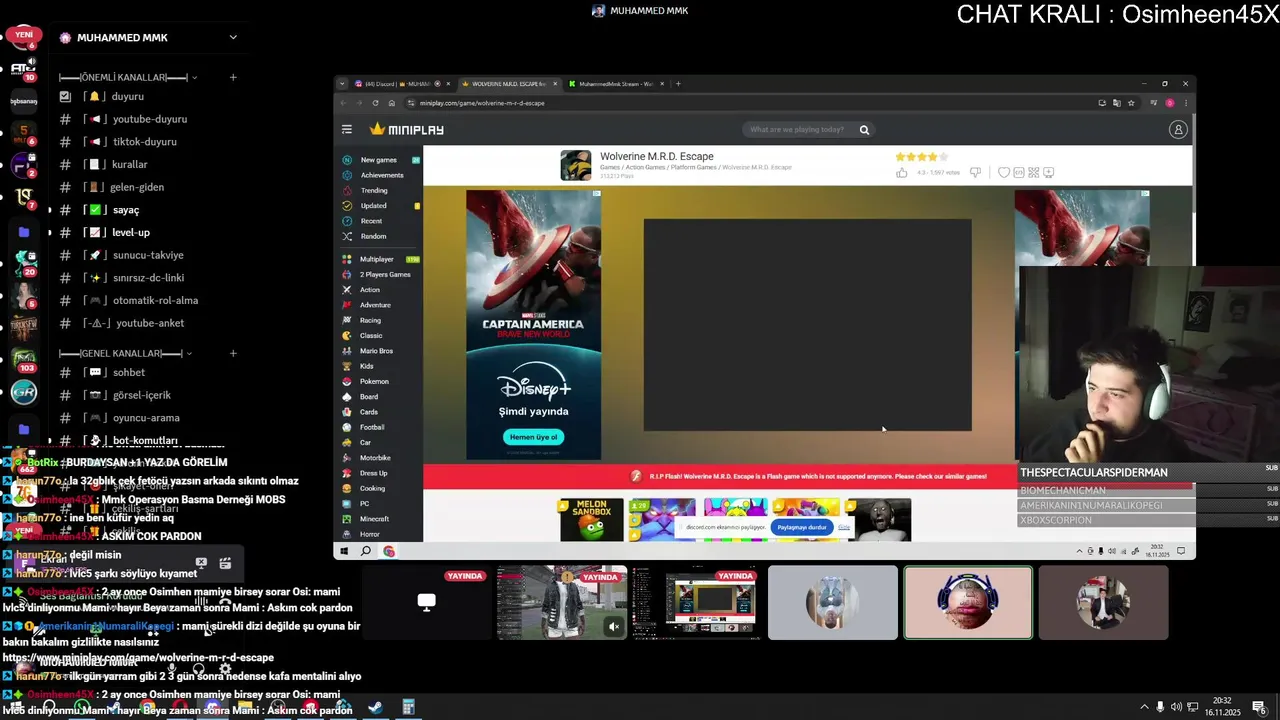Add channel to ÖNEMLİ KANALLAR
The width and height of the screenshot is (1280, 720).
[x=233, y=77]
